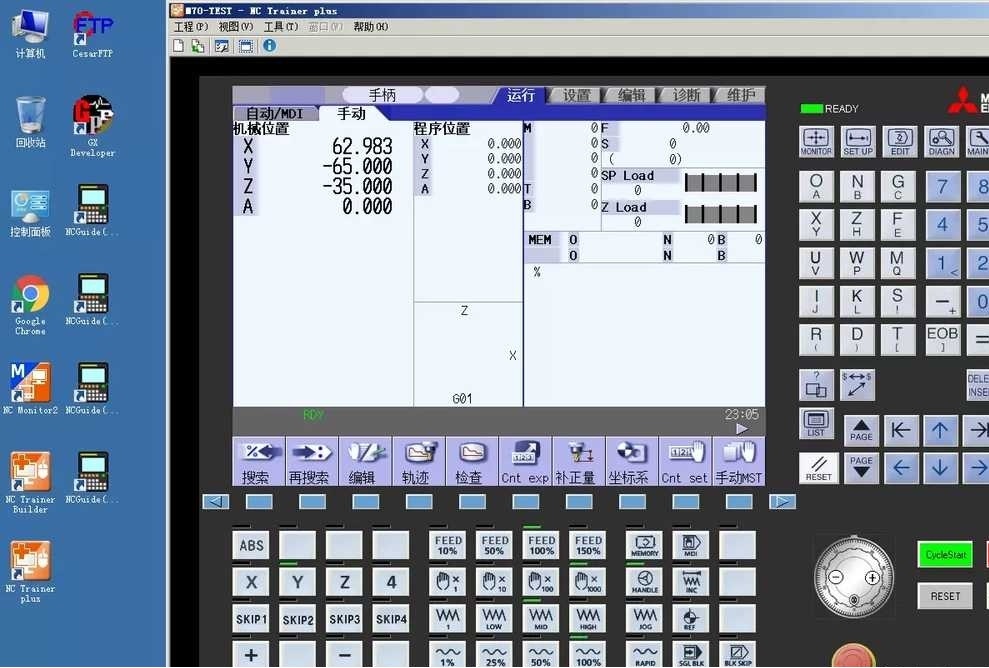Image resolution: width=989 pixels, height=668 pixels.
Task: Open the 检查 check softkey
Action: click(x=472, y=462)
